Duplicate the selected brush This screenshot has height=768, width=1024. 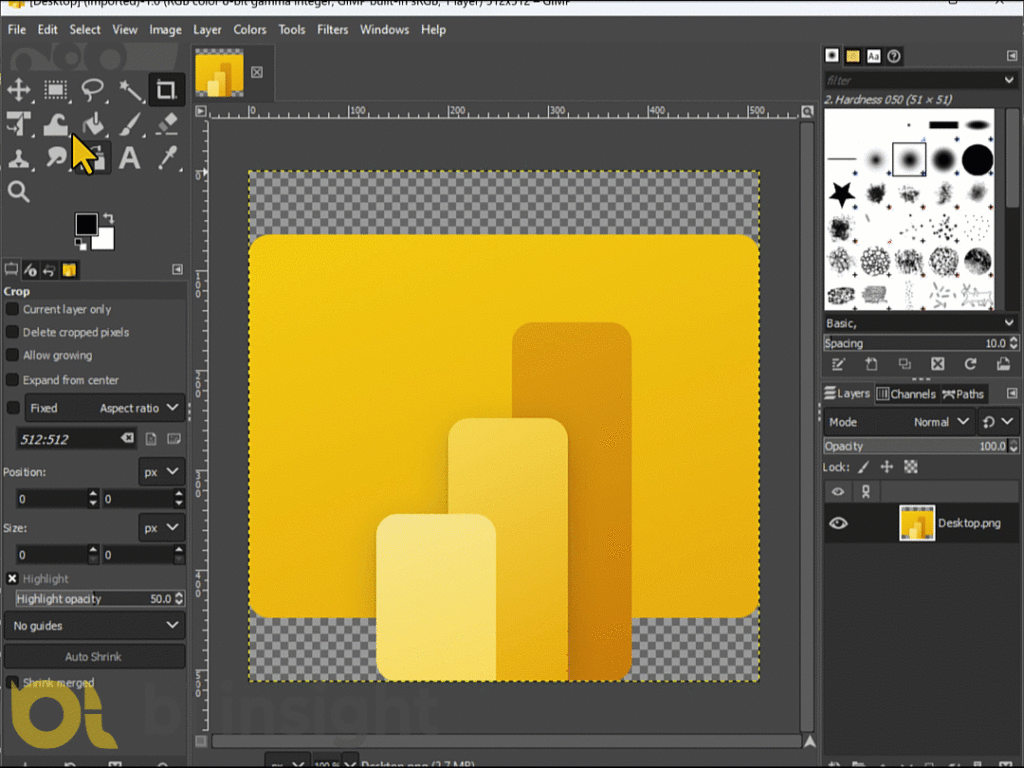904,364
